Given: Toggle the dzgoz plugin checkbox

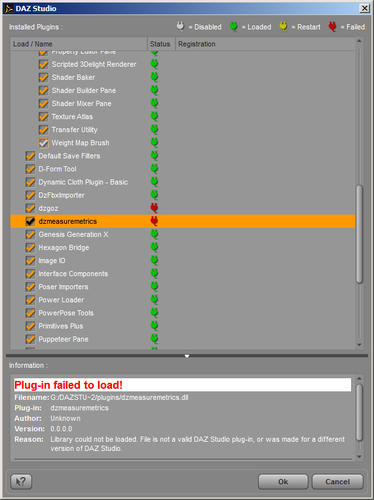Looking at the screenshot, I should [30, 208].
